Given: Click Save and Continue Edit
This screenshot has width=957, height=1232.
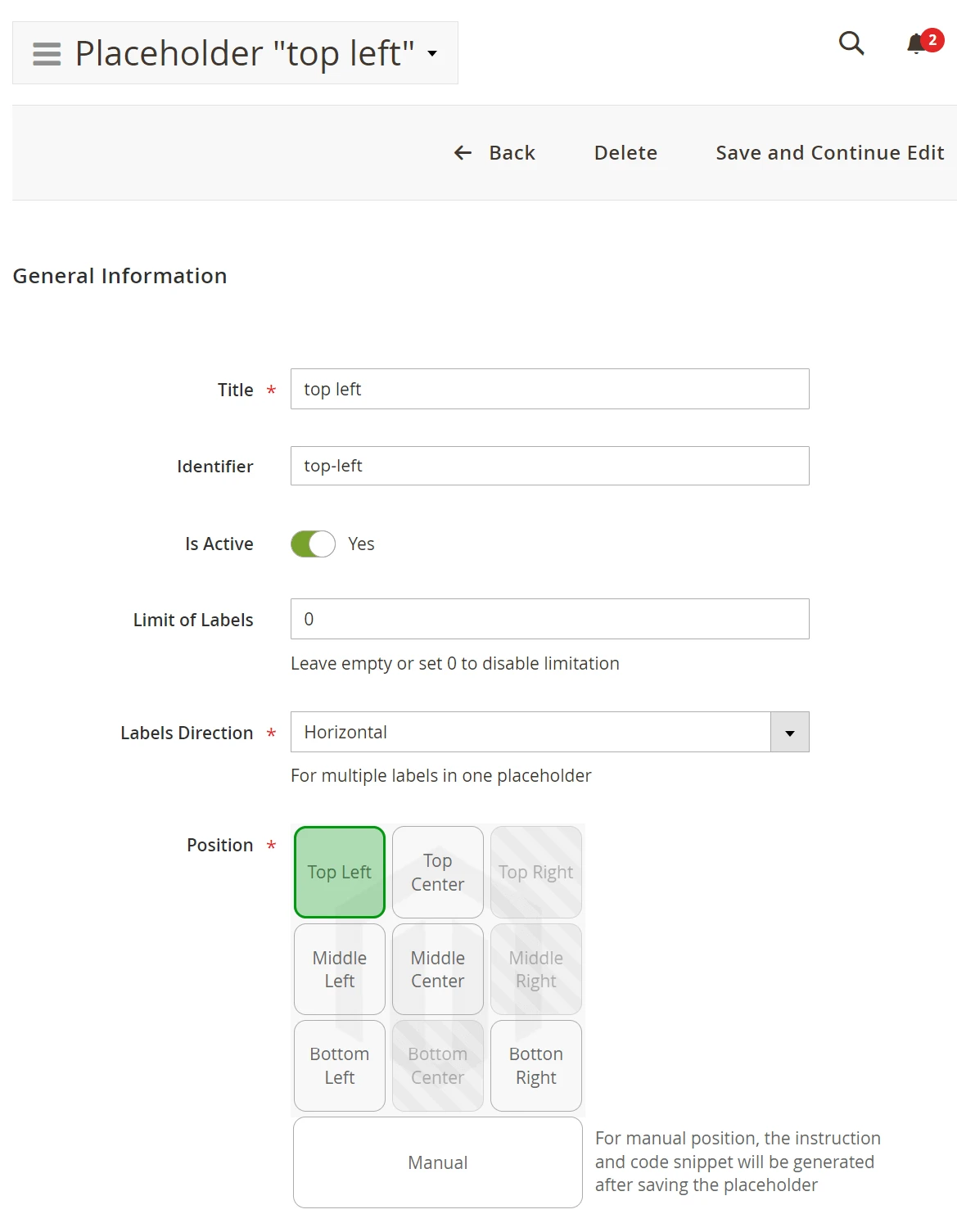Looking at the screenshot, I should [x=829, y=153].
